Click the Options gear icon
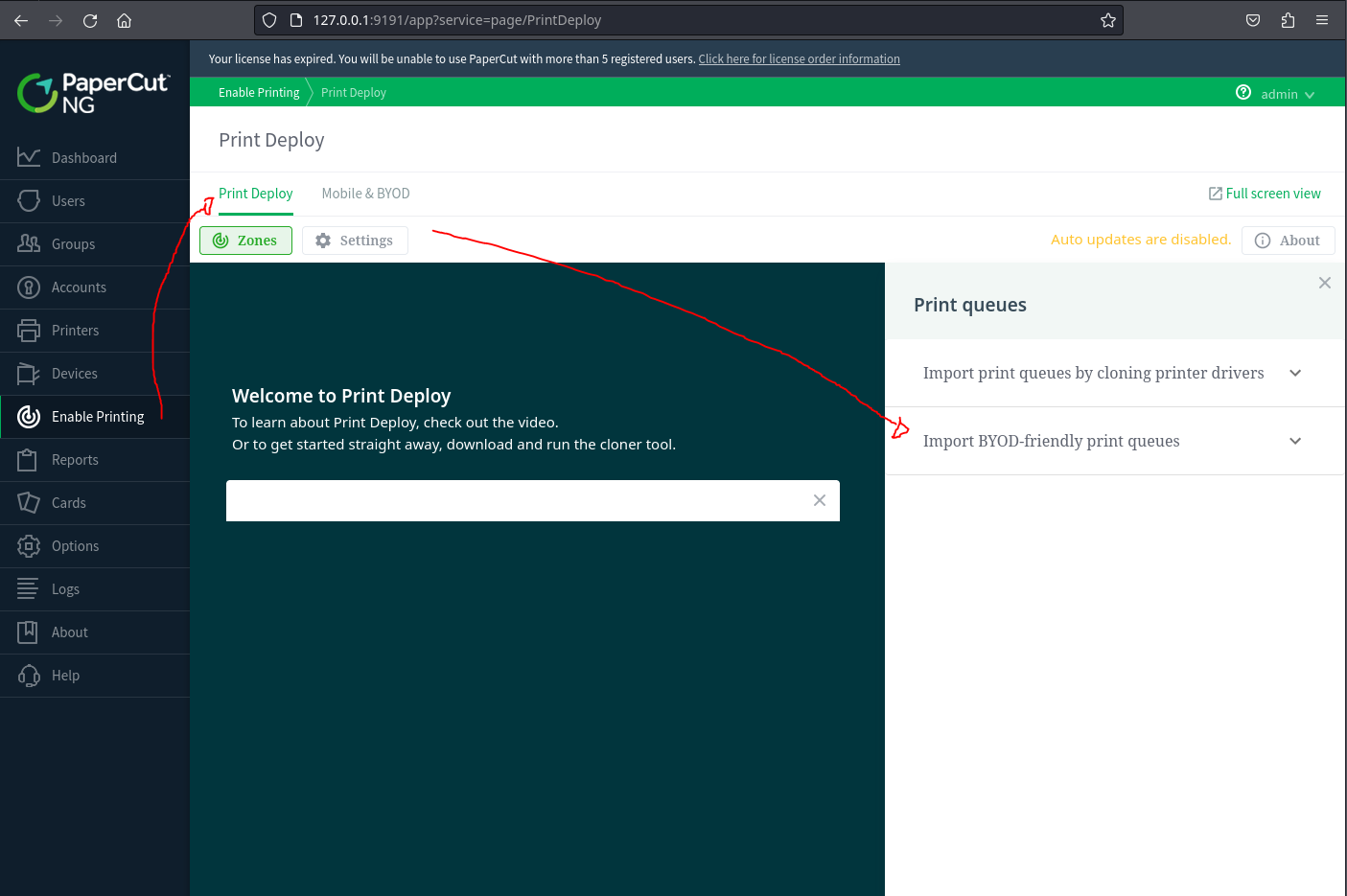The height and width of the screenshot is (896, 1347). coord(29,545)
